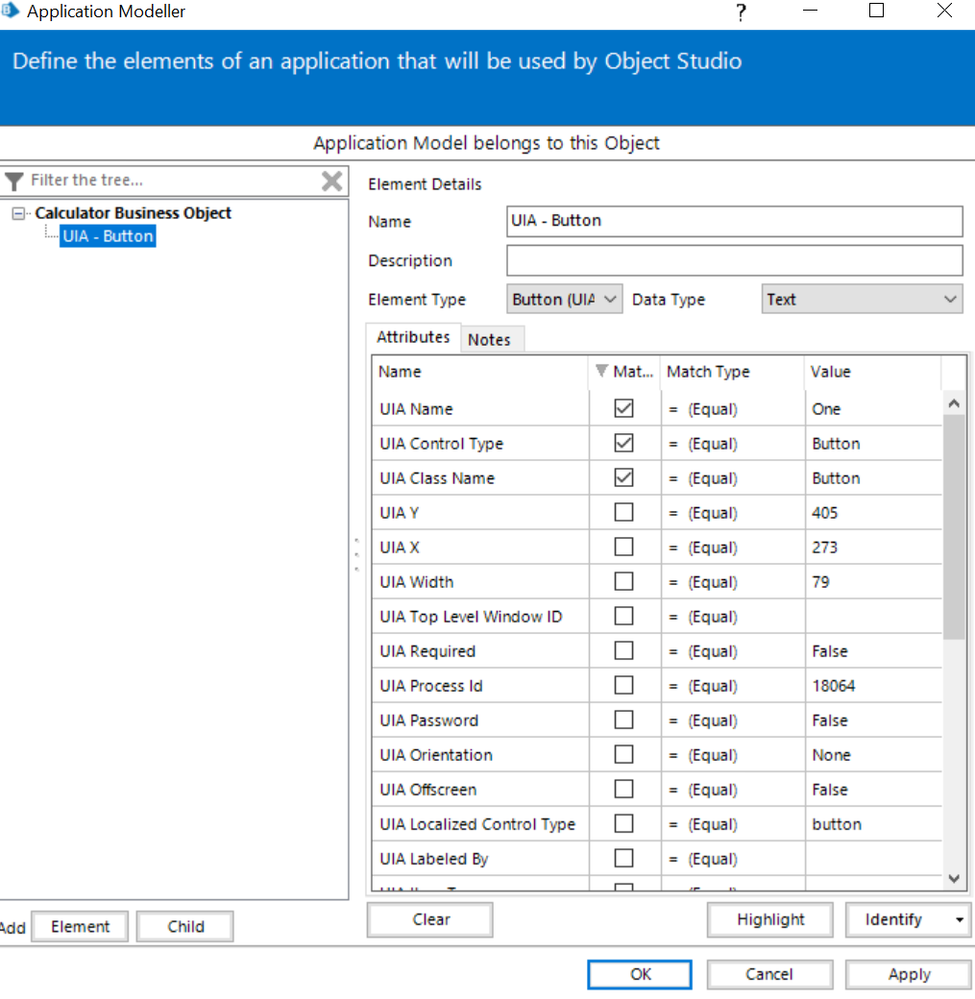
Task: Click the Match column filter icon
Action: click(601, 371)
